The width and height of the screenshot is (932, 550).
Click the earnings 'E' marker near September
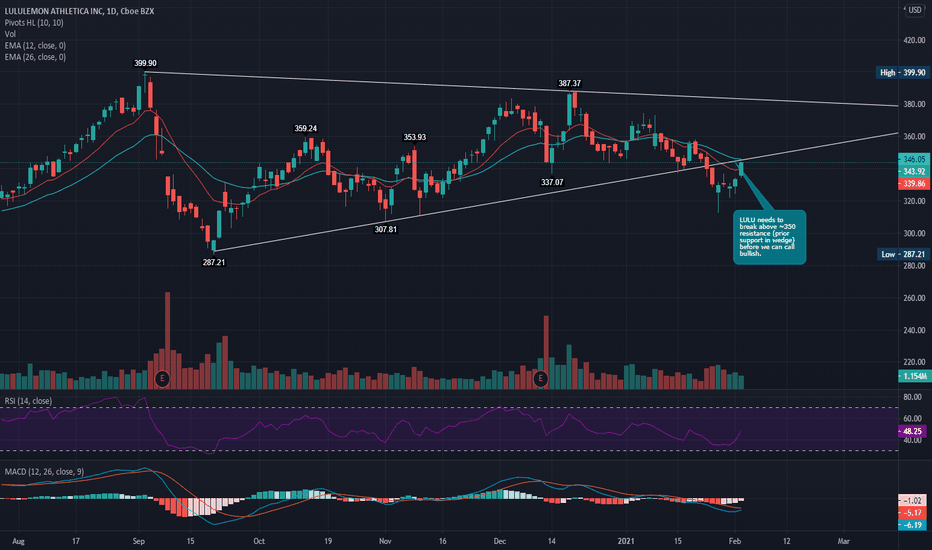pos(162,378)
